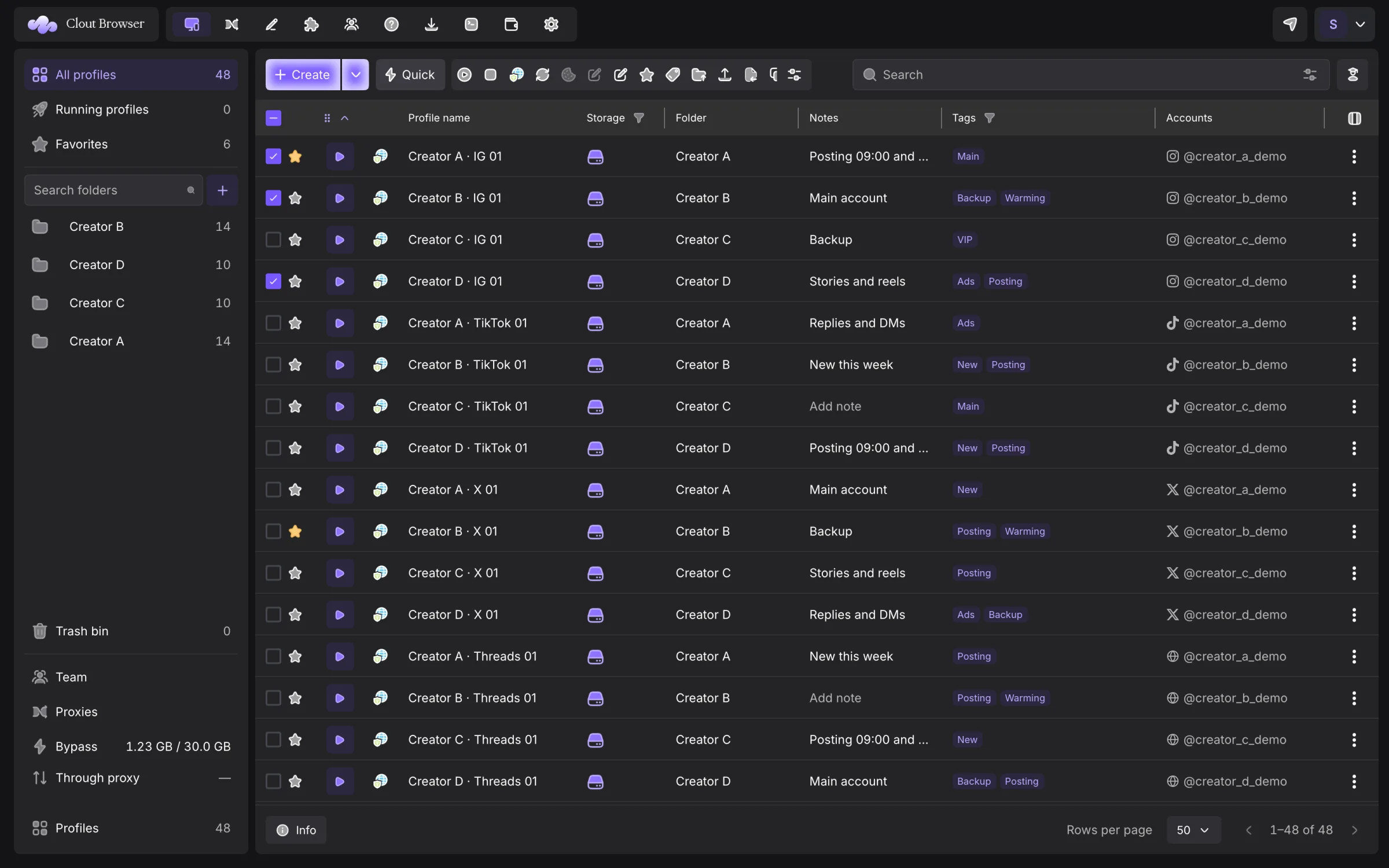Open the settings gear icon in top bar
This screenshot has height=868, width=1389.
pos(551,24)
